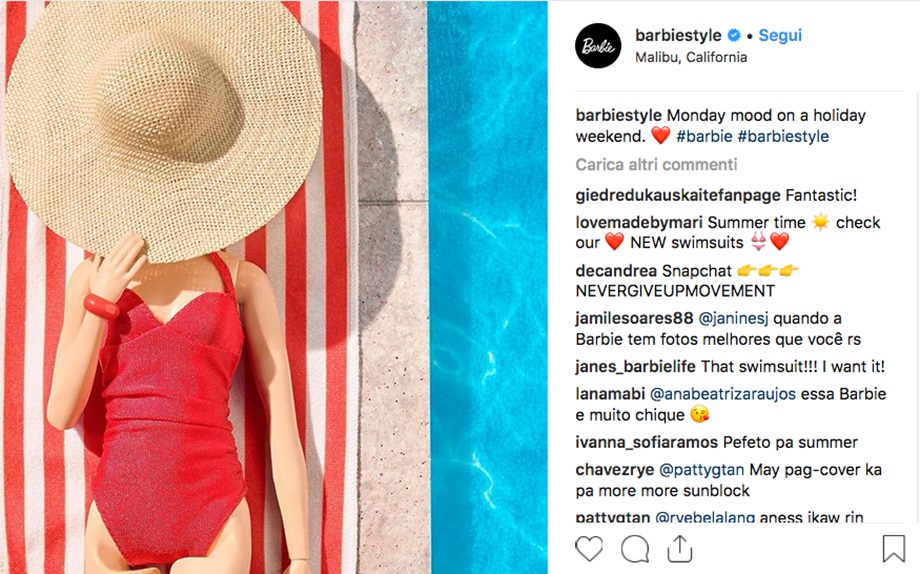
Task: Open the comment bubble icon
Action: tap(635, 549)
